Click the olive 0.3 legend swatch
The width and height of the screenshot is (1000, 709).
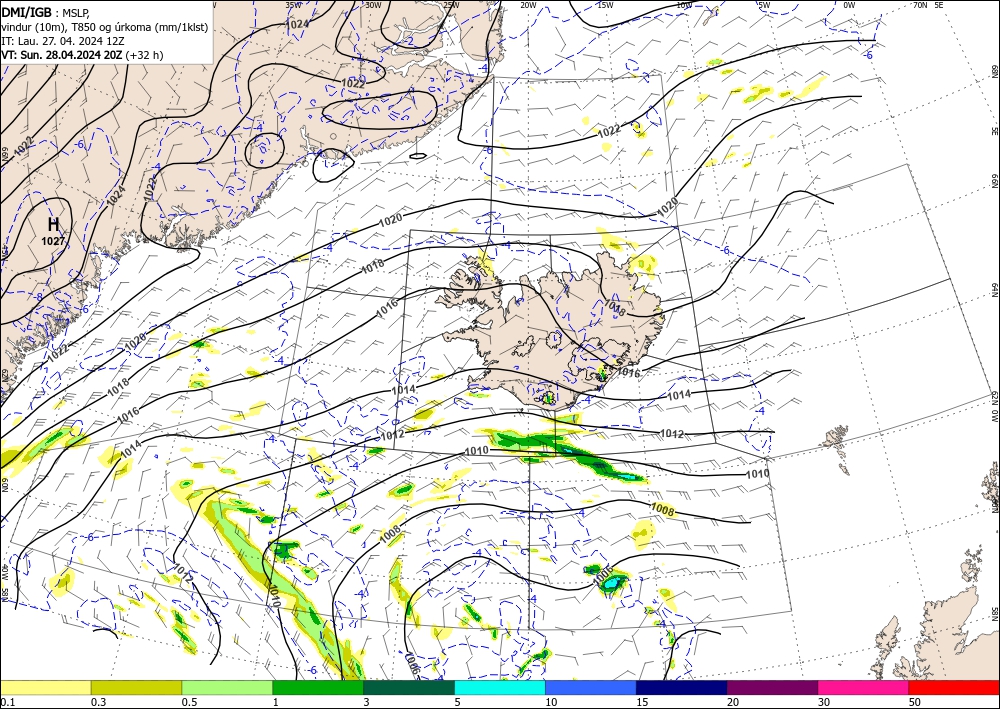(136, 687)
